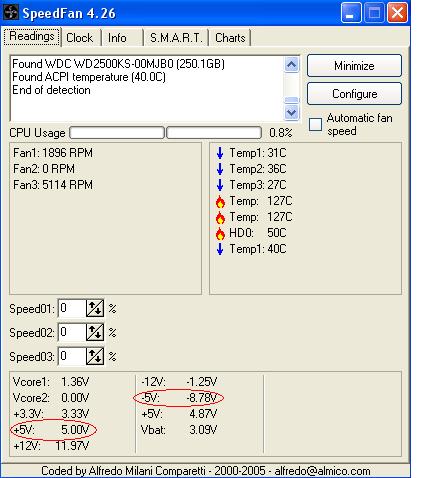Click the '+3.3V: 3.33V' reading
Viewport: 423px width, 478px height.
51,414
